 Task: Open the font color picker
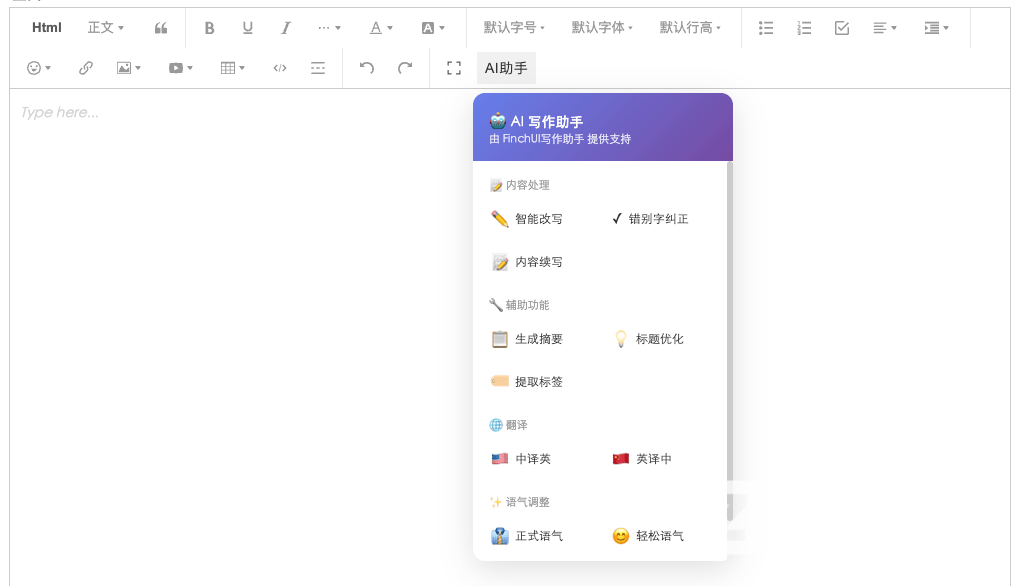(381, 28)
